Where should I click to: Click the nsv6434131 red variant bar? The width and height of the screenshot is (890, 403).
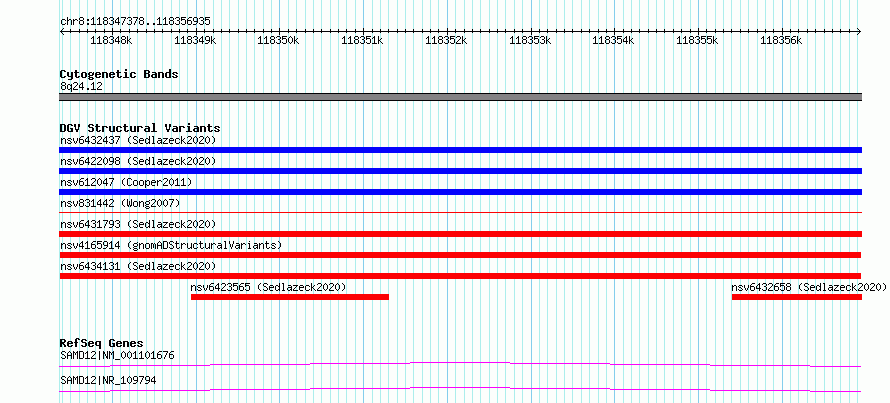point(460,276)
